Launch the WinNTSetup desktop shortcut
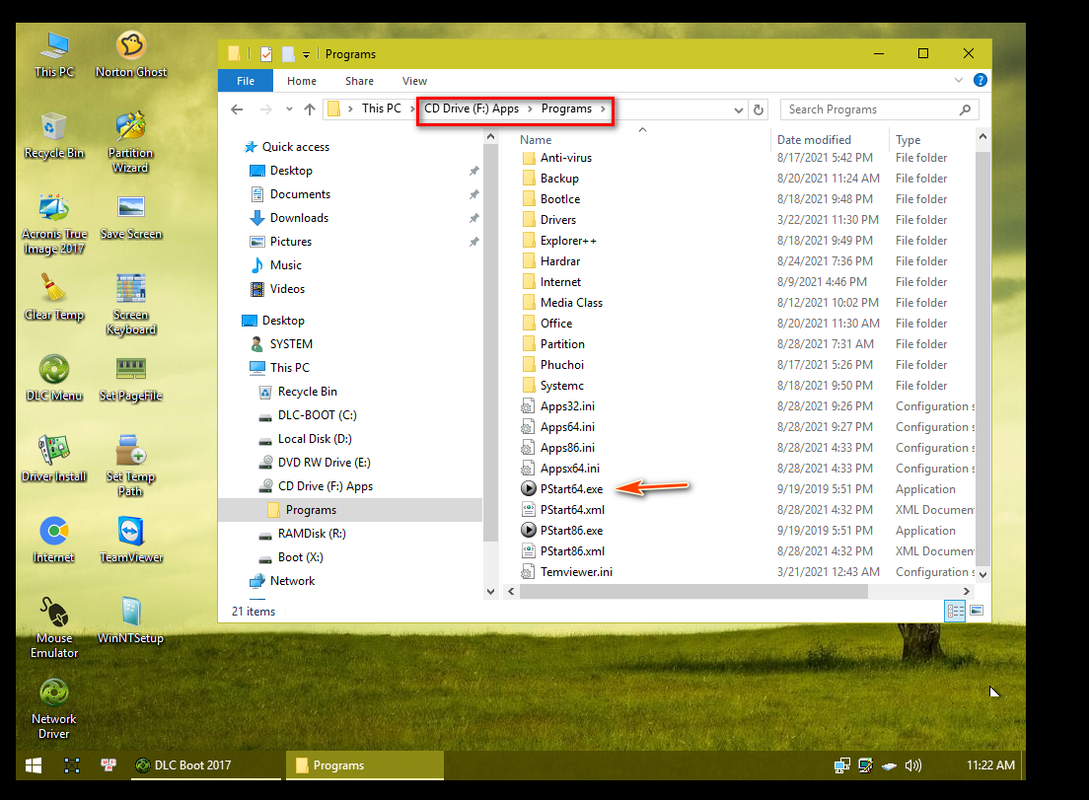The width and height of the screenshot is (1089, 800). pyautogui.click(x=131, y=622)
